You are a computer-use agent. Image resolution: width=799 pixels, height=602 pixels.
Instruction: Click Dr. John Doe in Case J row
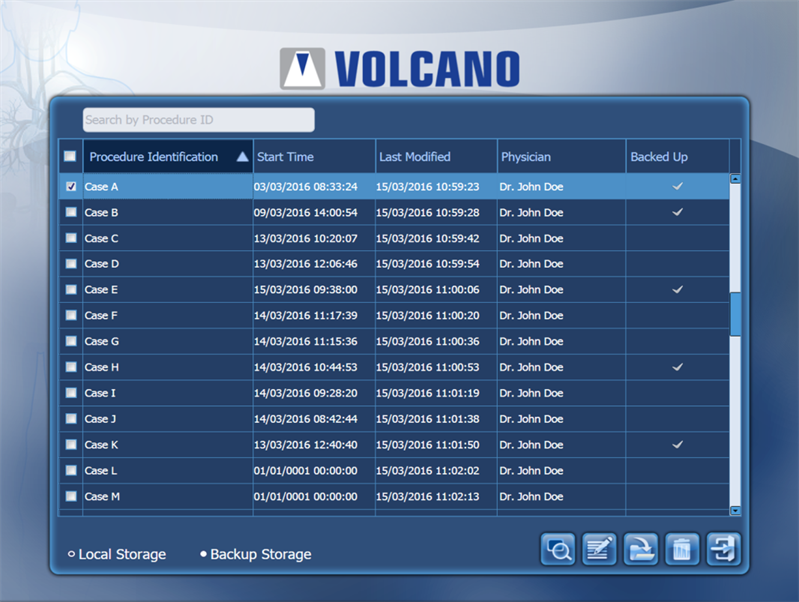(531, 419)
